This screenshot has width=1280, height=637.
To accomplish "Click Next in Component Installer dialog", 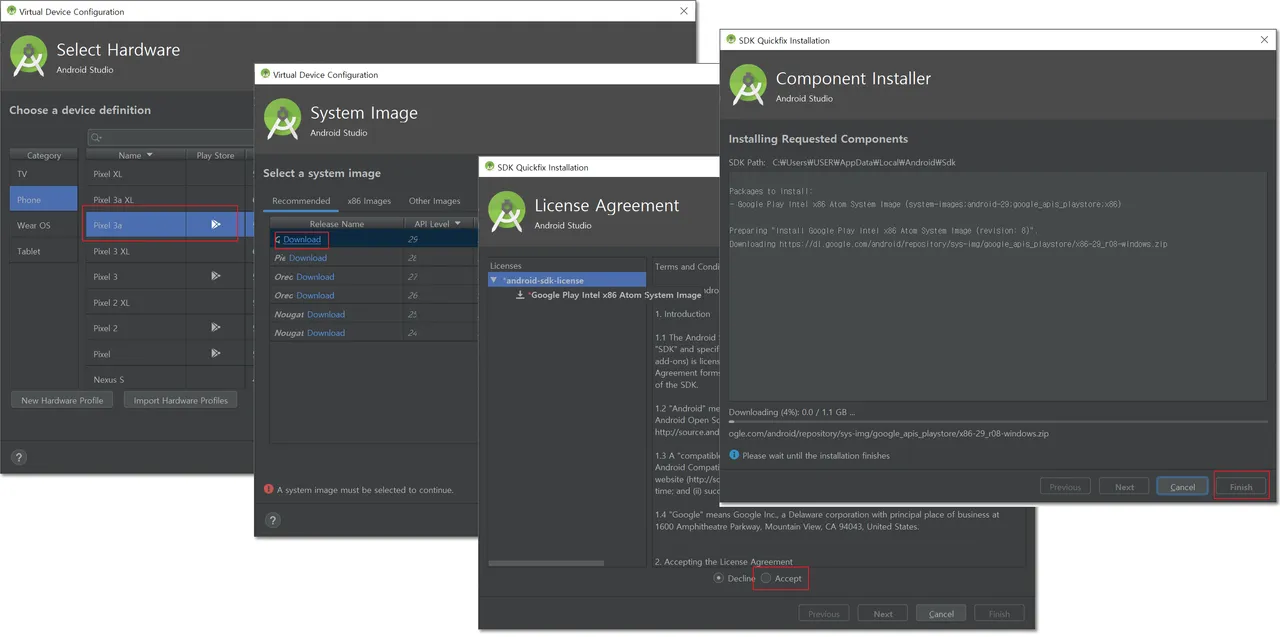I will (x=1125, y=487).
